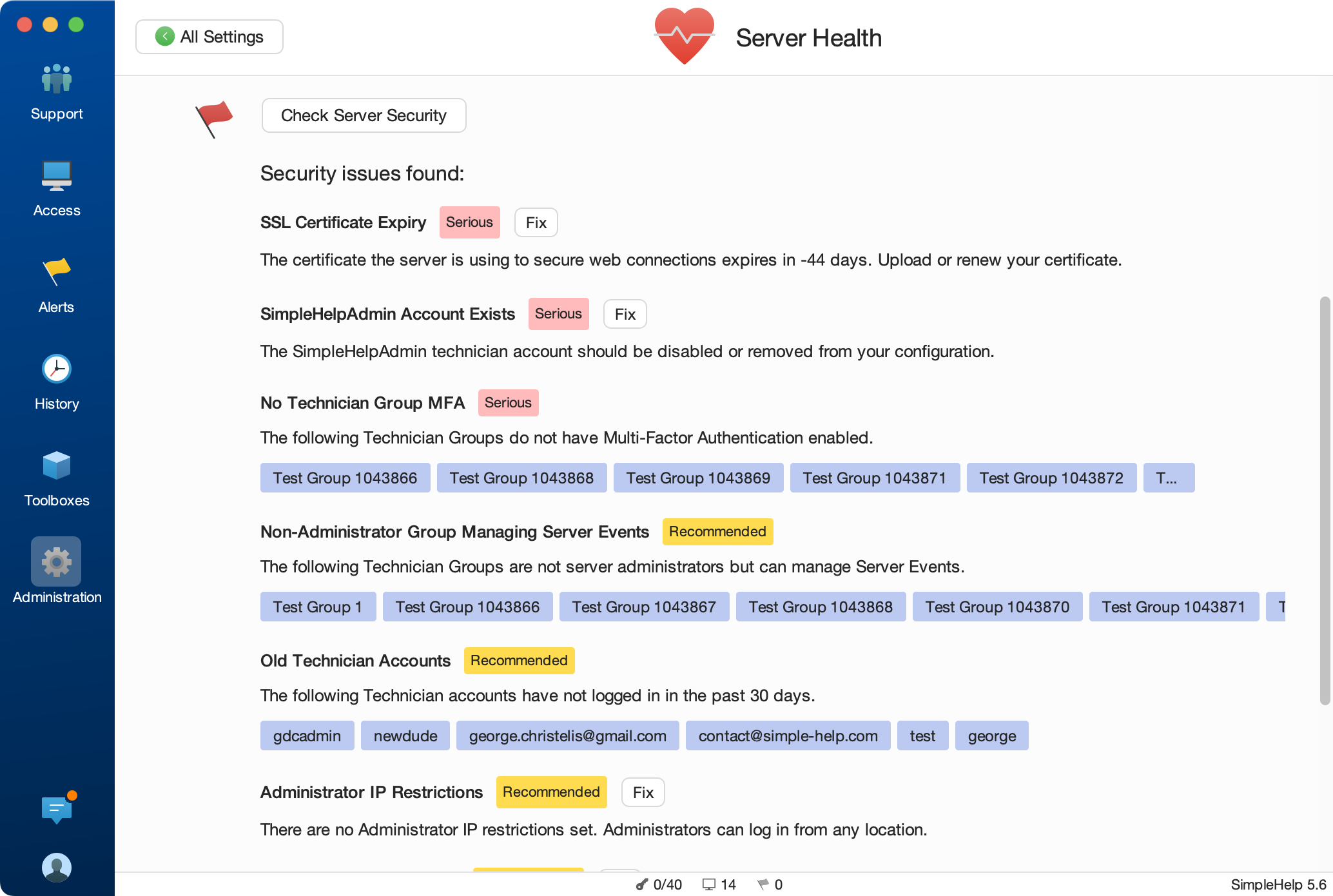Open the user profile avatar icon
Viewport: 1333px width, 896px height.
click(57, 868)
